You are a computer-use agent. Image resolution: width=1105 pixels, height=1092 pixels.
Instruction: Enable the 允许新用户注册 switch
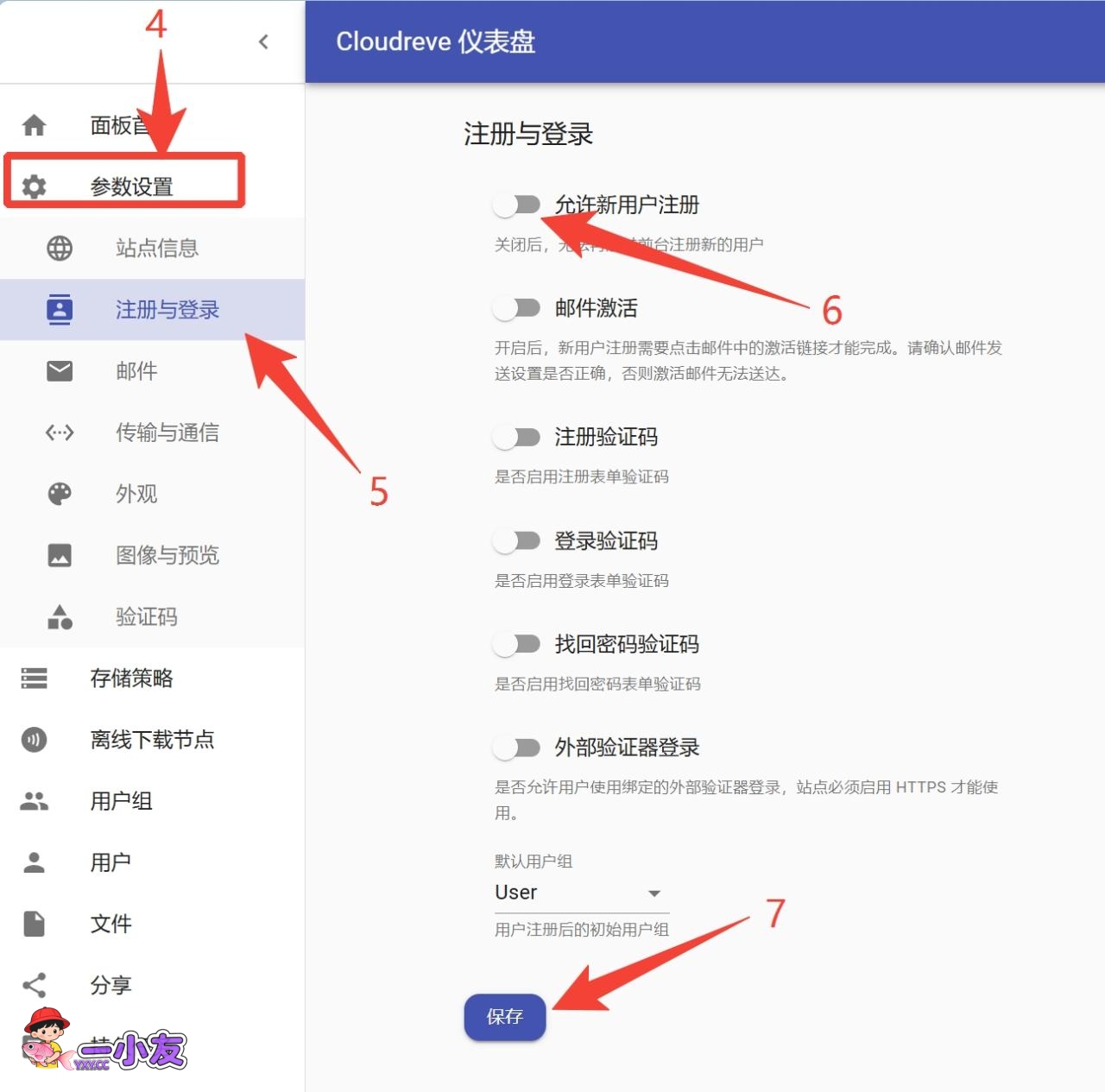[516, 205]
